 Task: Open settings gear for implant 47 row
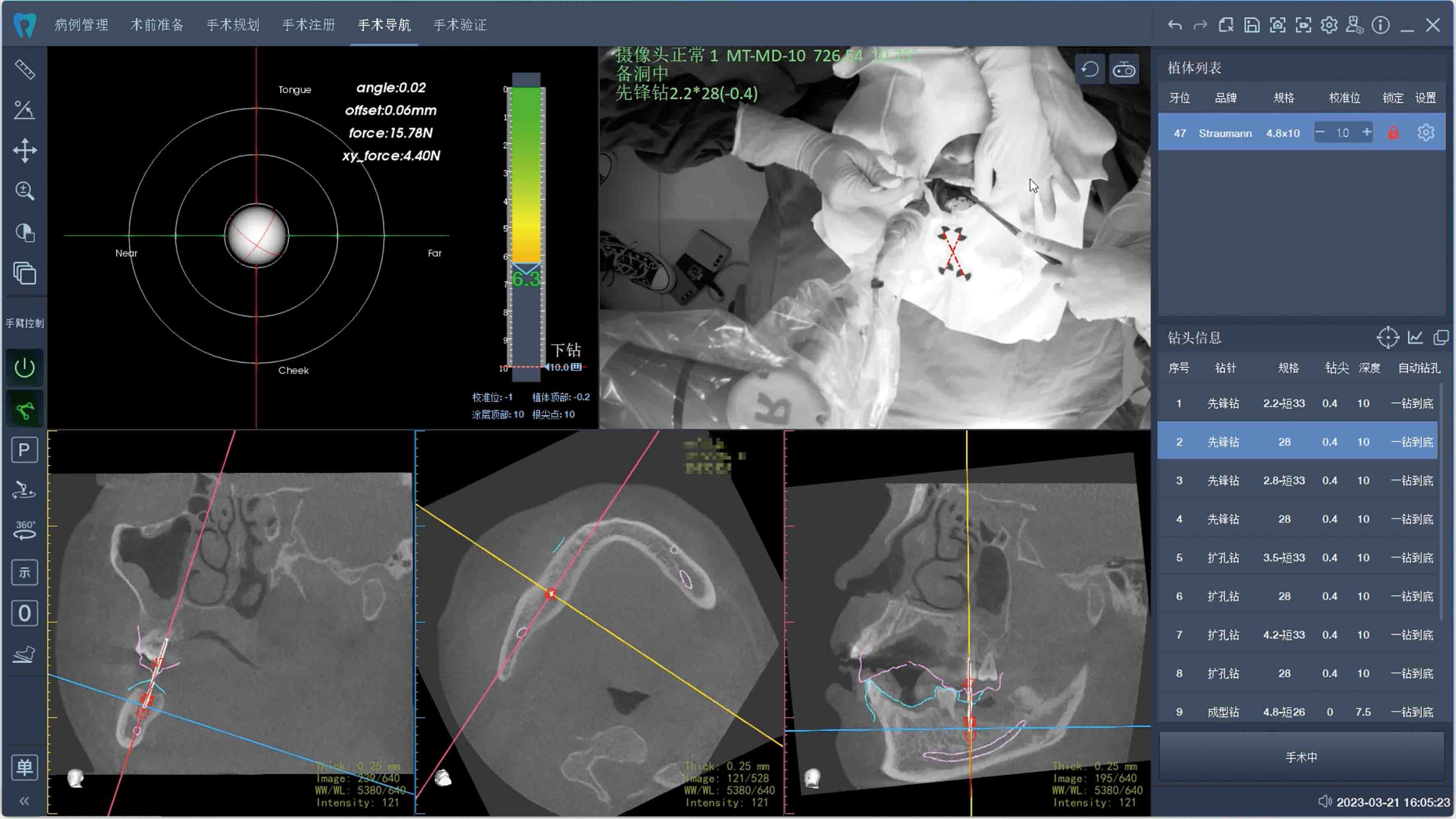click(1426, 133)
